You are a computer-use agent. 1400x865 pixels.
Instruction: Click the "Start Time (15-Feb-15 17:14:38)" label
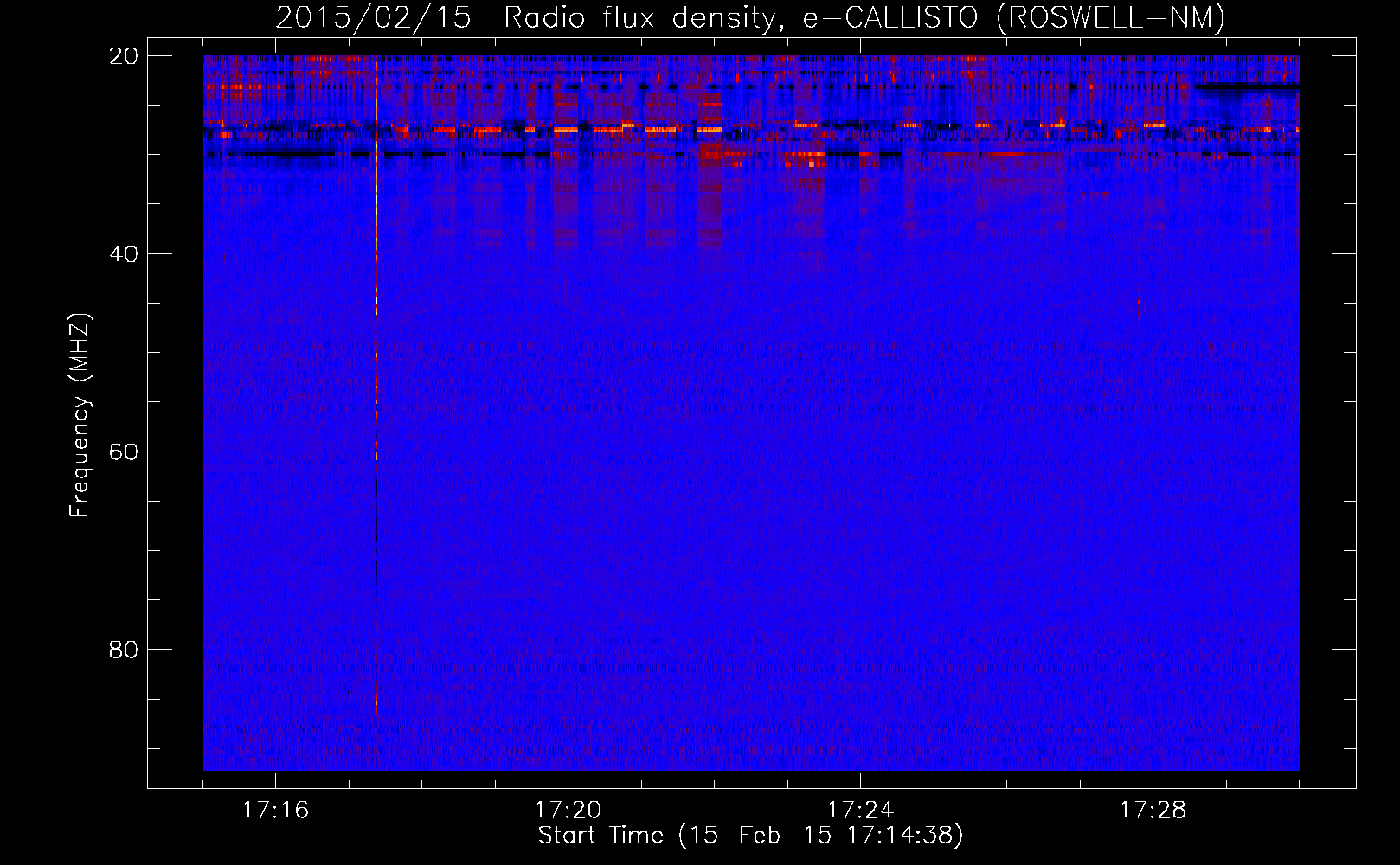750,836
